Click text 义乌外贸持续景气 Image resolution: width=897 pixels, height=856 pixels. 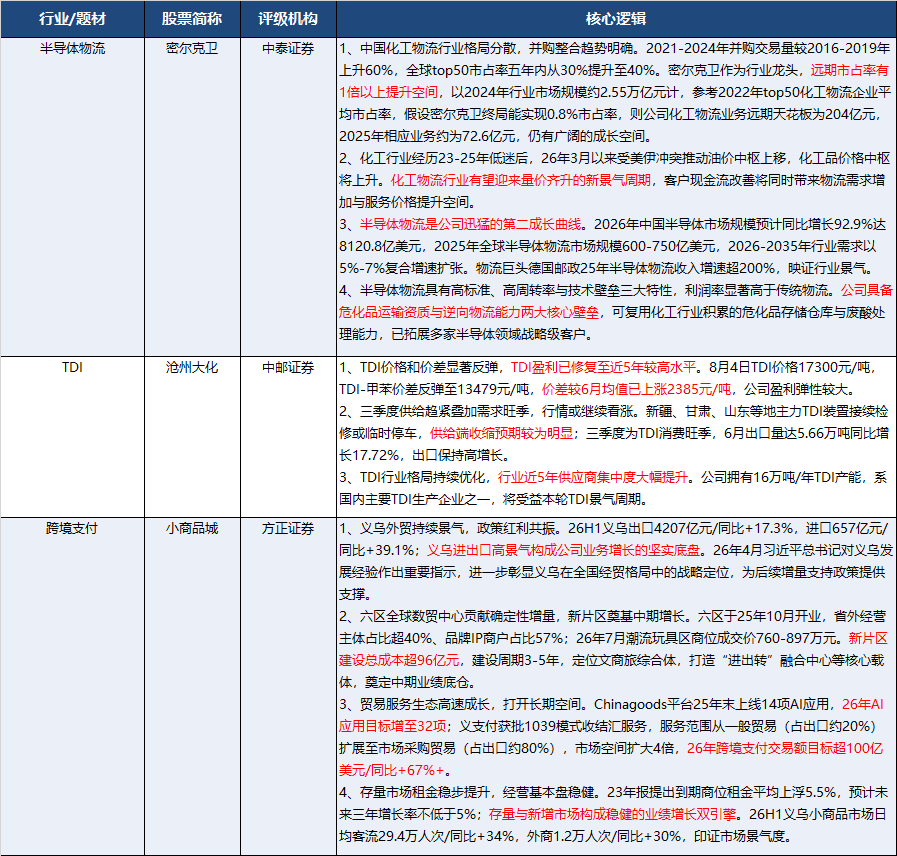[411, 528]
